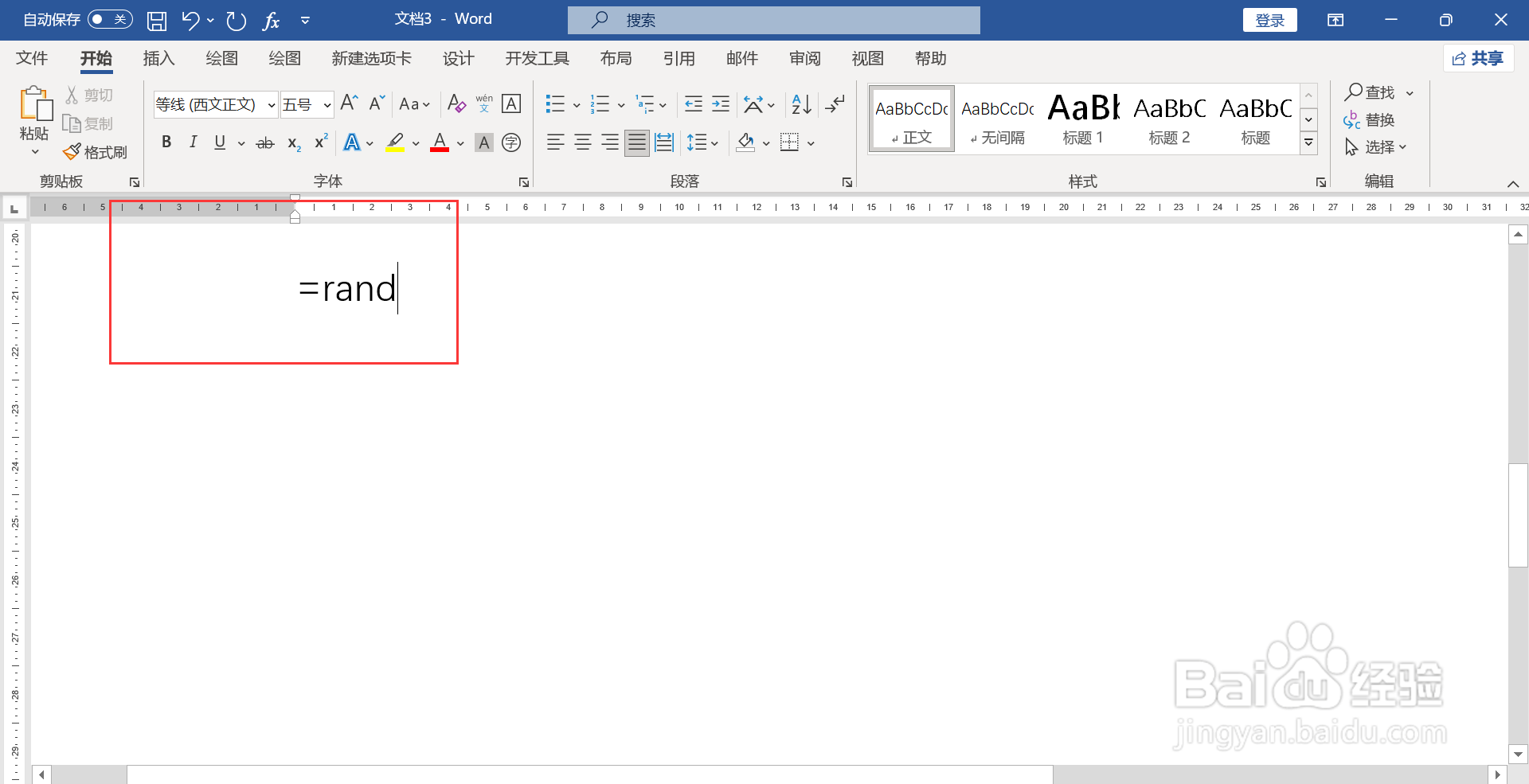
Task: Apply yellow text highlight color
Action: point(395,142)
